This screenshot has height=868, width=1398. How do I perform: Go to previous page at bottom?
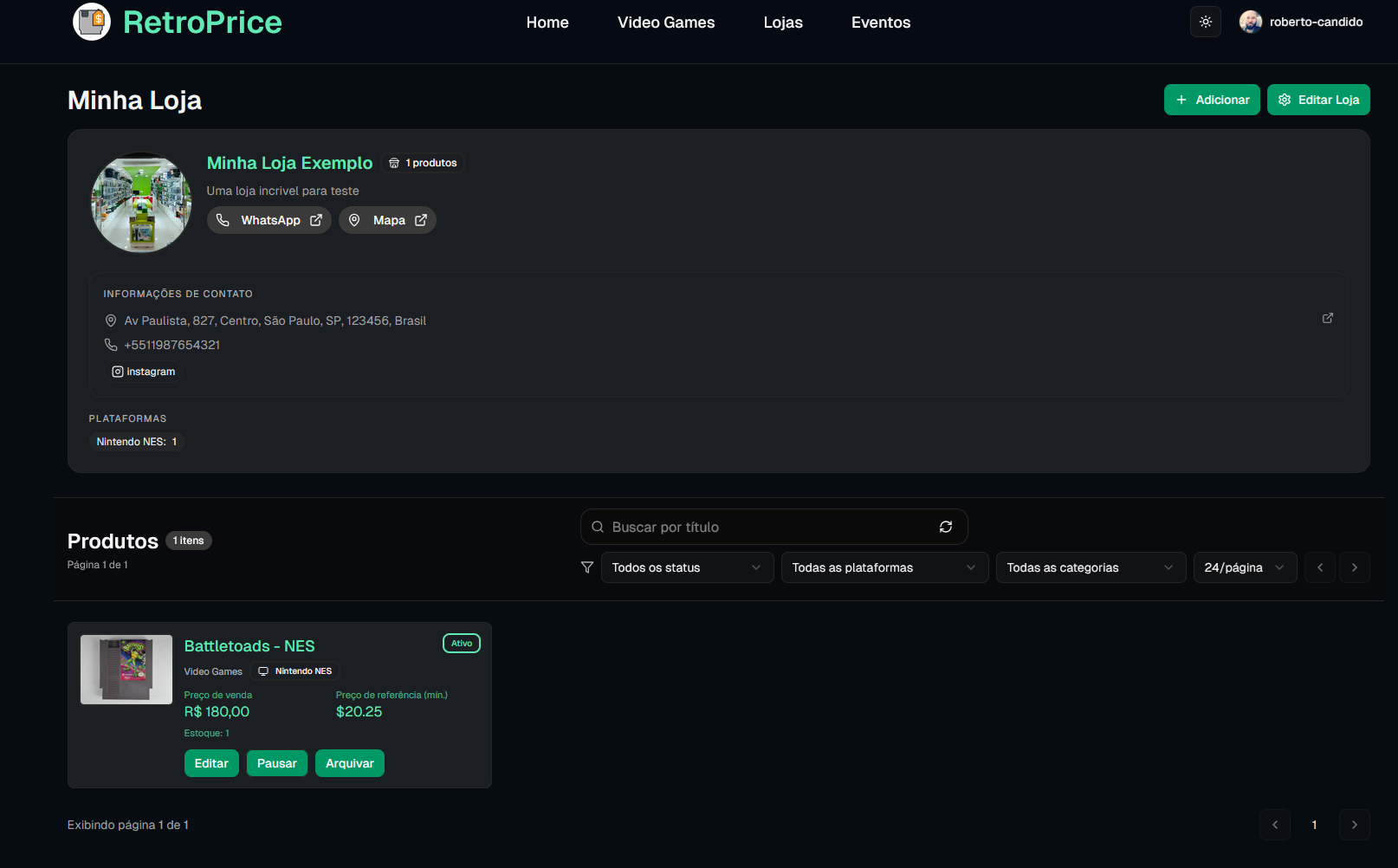click(1274, 825)
